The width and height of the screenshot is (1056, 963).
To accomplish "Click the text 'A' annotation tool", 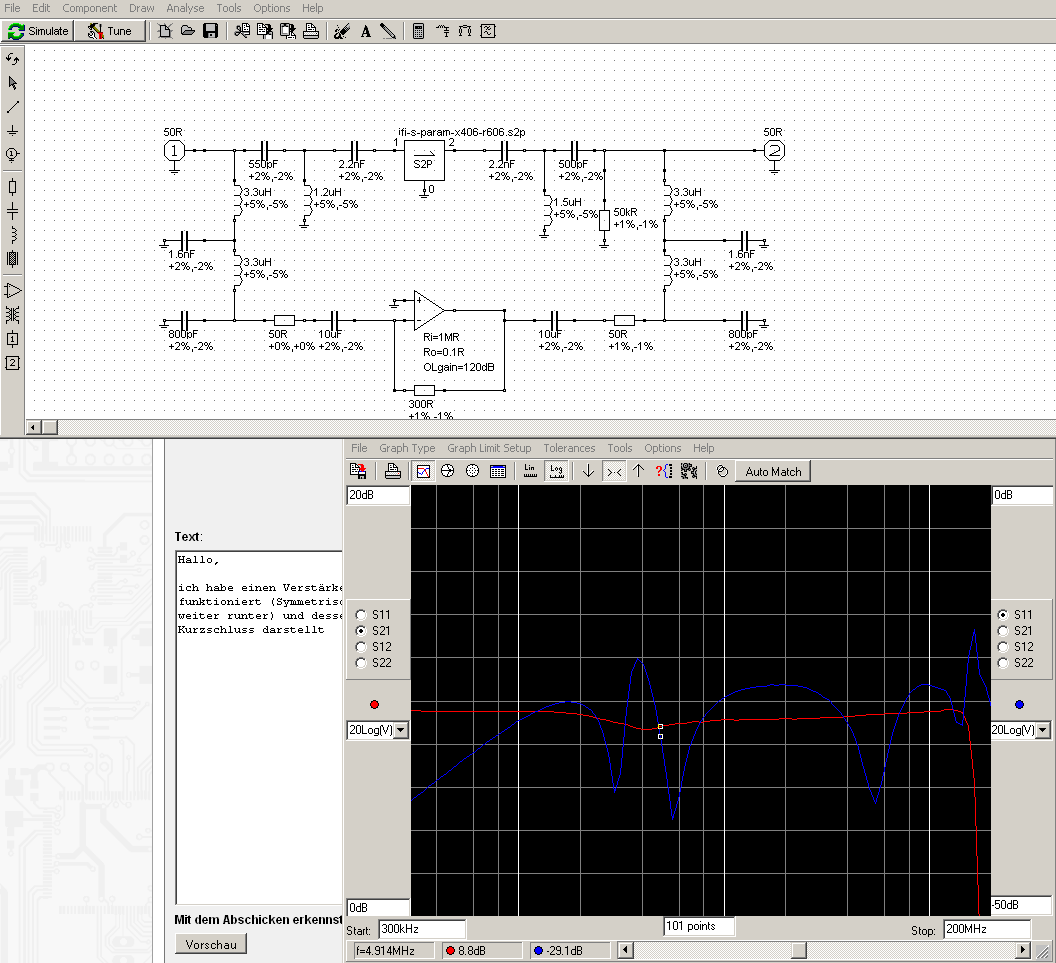I will click(366, 31).
